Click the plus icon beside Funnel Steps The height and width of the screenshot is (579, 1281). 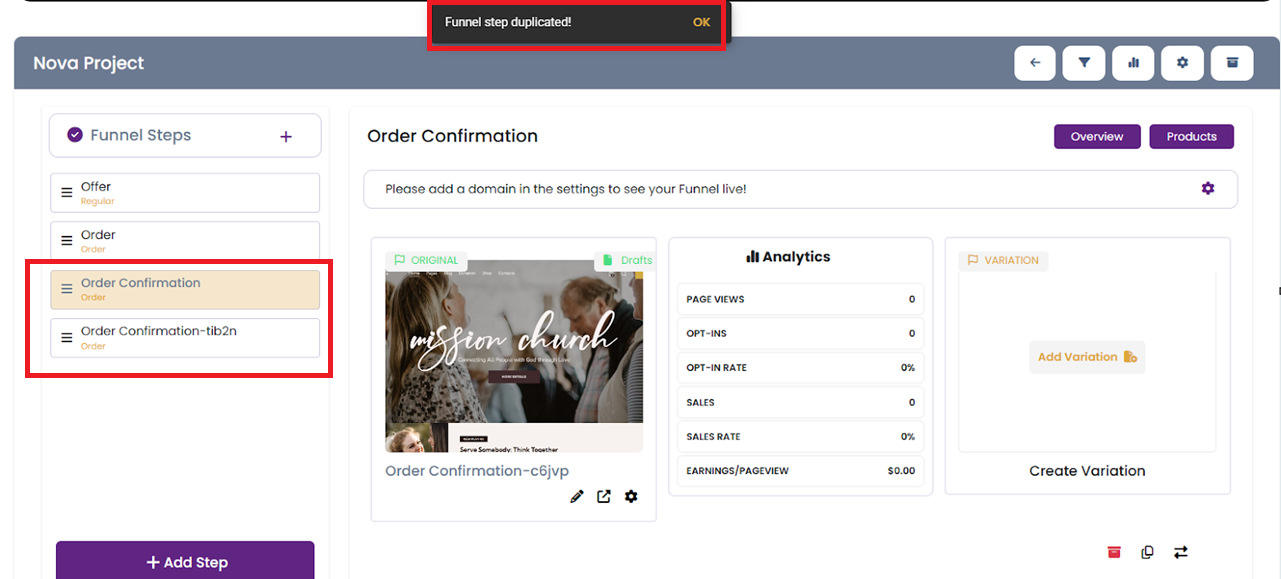pyautogui.click(x=286, y=136)
